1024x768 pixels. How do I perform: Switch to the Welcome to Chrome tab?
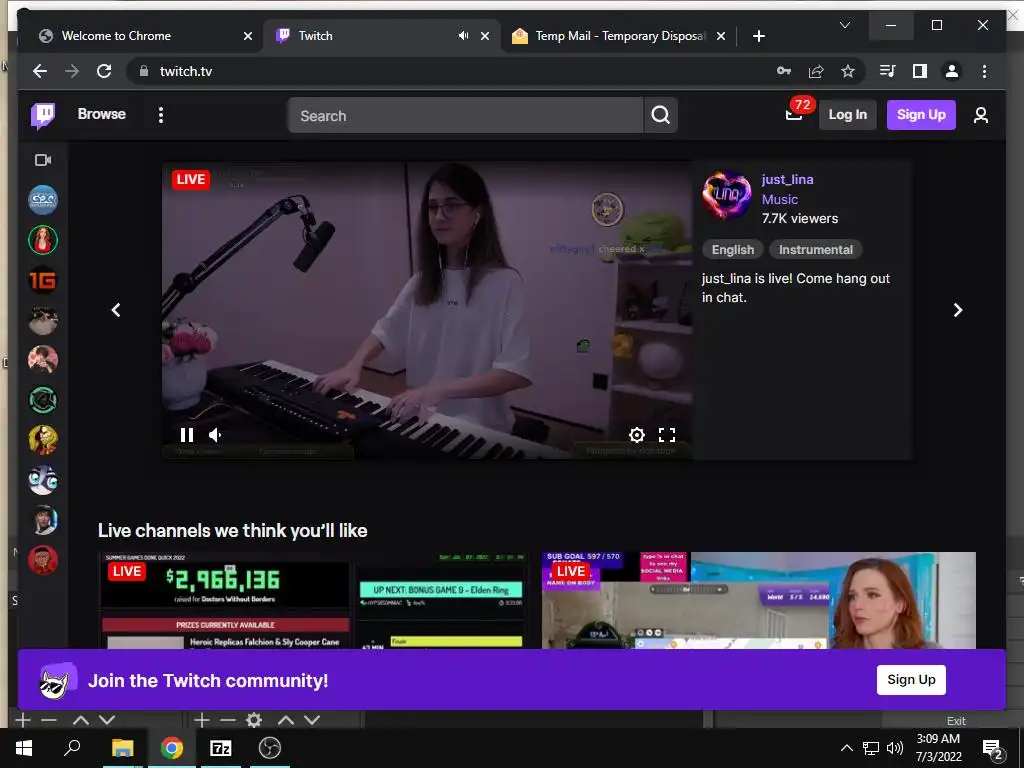[x=138, y=36]
